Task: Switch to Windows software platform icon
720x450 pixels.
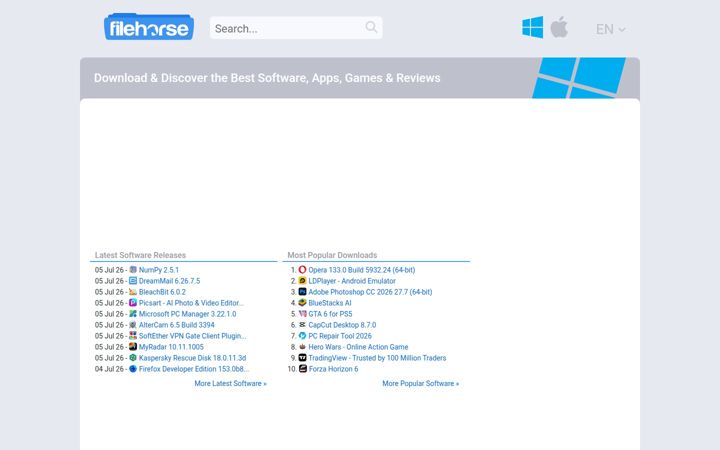Action: click(533, 27)
